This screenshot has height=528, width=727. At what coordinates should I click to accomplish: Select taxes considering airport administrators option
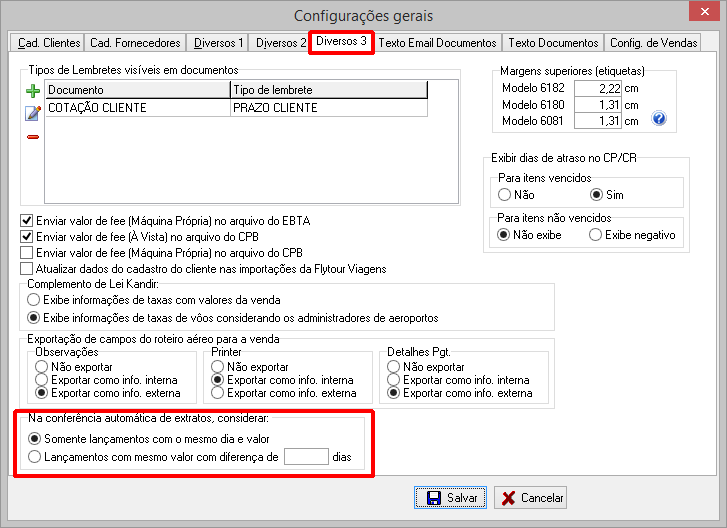click(x=33, y=318)
